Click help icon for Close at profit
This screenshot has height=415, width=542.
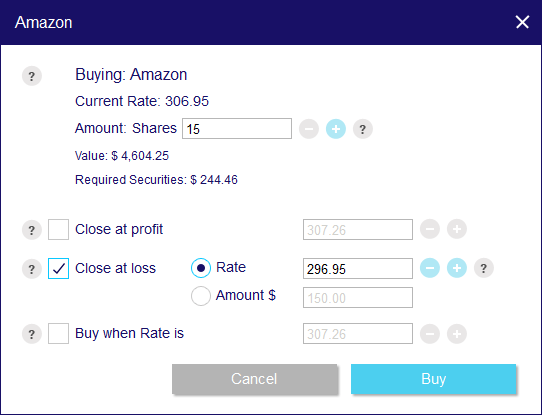click(x=32, y=229)
